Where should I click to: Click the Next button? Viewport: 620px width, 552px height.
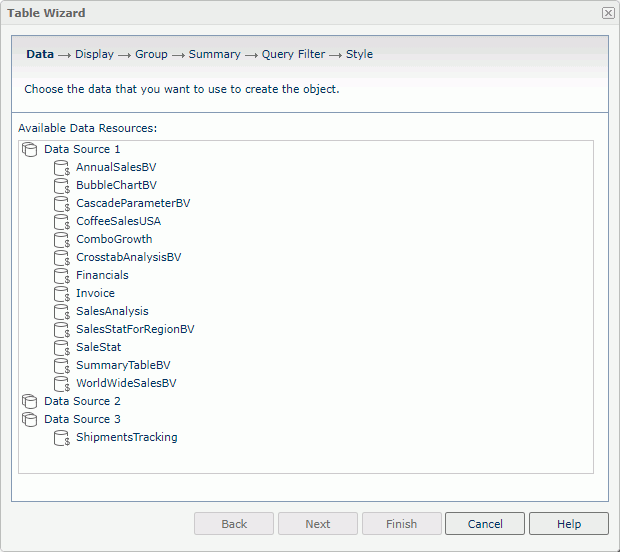point(318,524)
